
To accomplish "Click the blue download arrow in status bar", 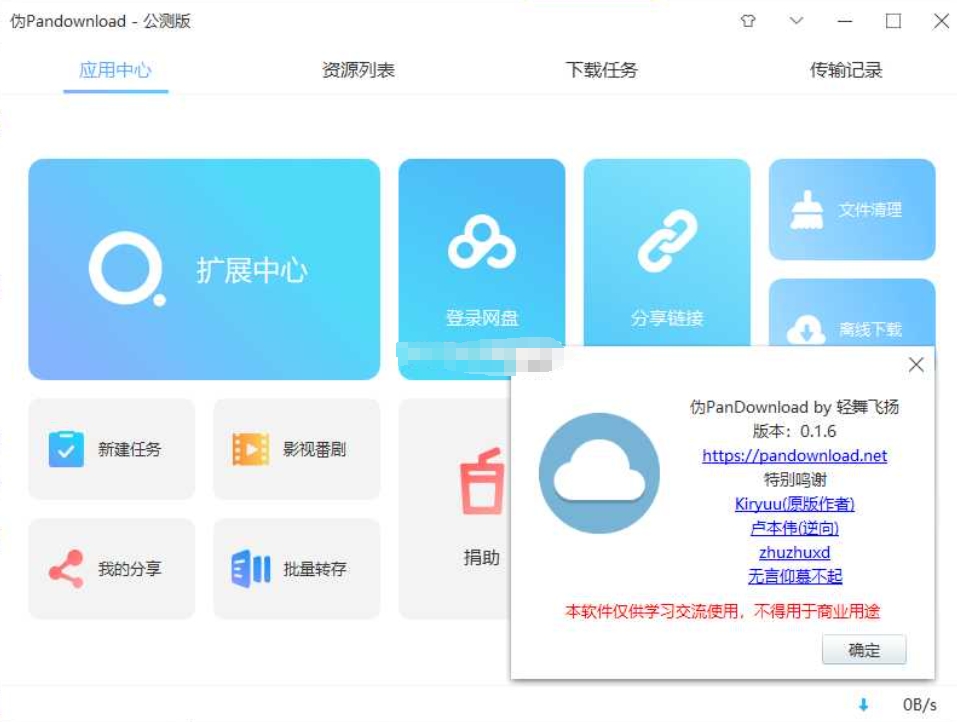I will point(863,705).
